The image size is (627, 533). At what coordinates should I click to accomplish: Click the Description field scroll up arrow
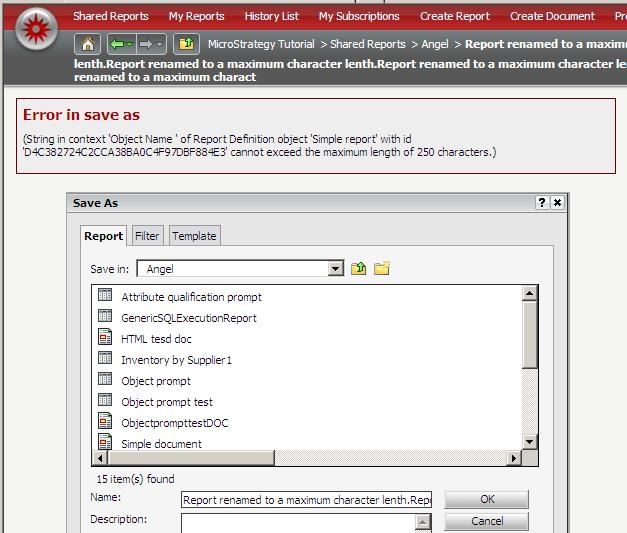pos(423,521)
